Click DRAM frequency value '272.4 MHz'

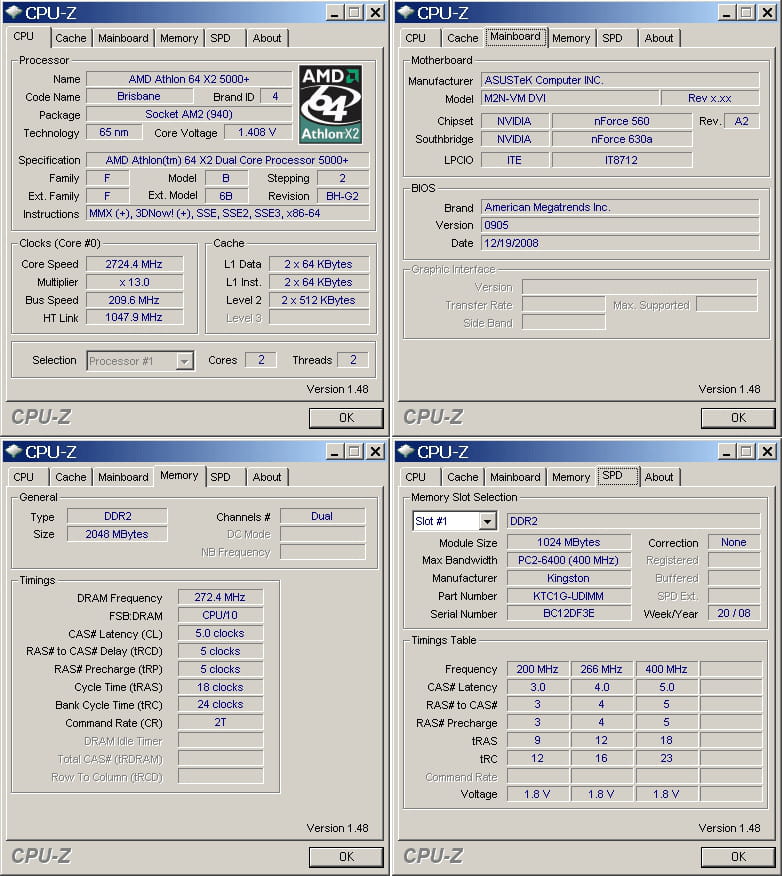click(x=220, y=597)
